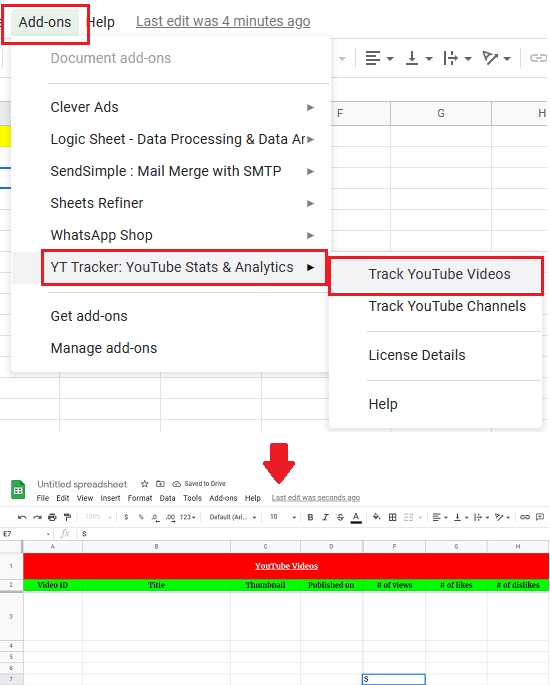The width and height of the screenshot is (550, 685).
Task: Open the fill color paint bucket
Action: pyautogui.click(x=376, y=517)
